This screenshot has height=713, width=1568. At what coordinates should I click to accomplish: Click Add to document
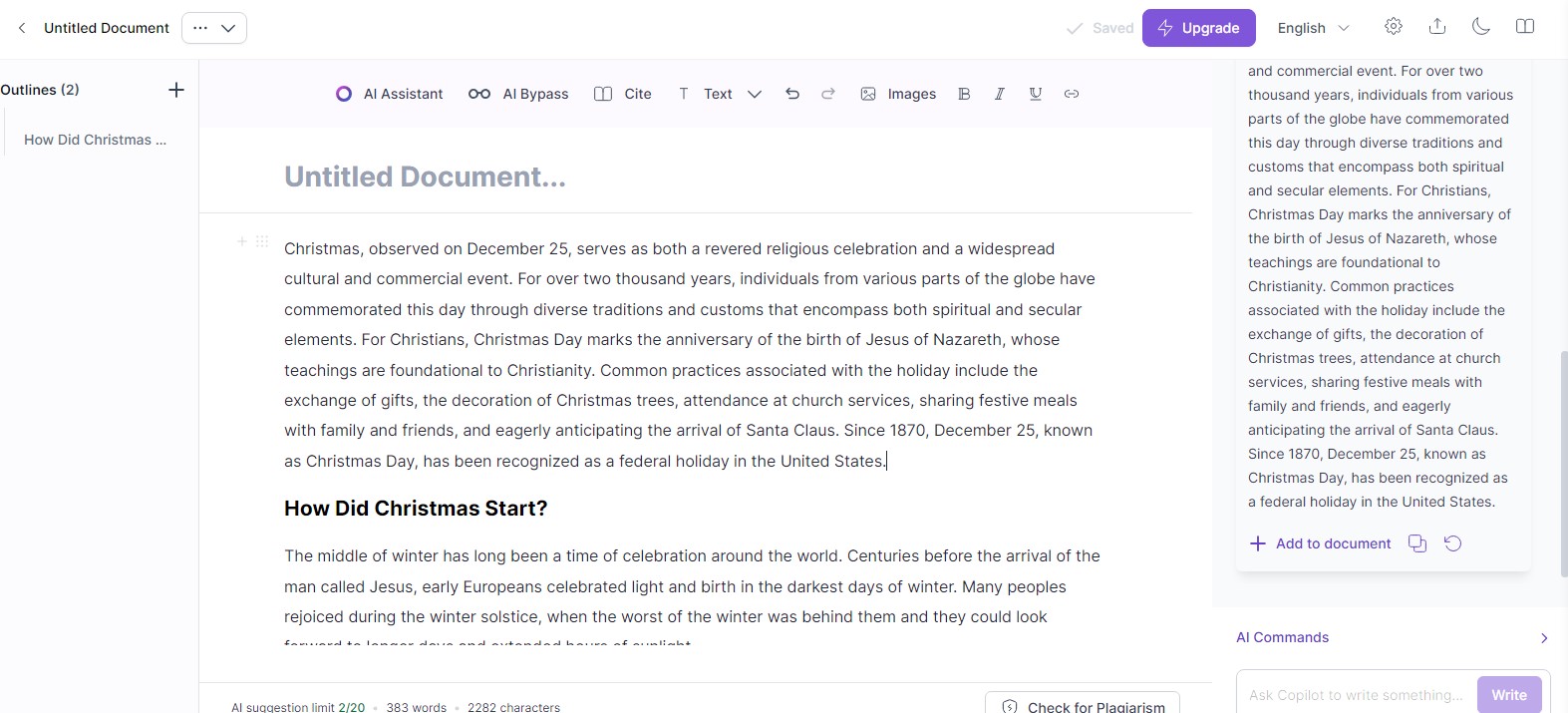pos(1321,543)
